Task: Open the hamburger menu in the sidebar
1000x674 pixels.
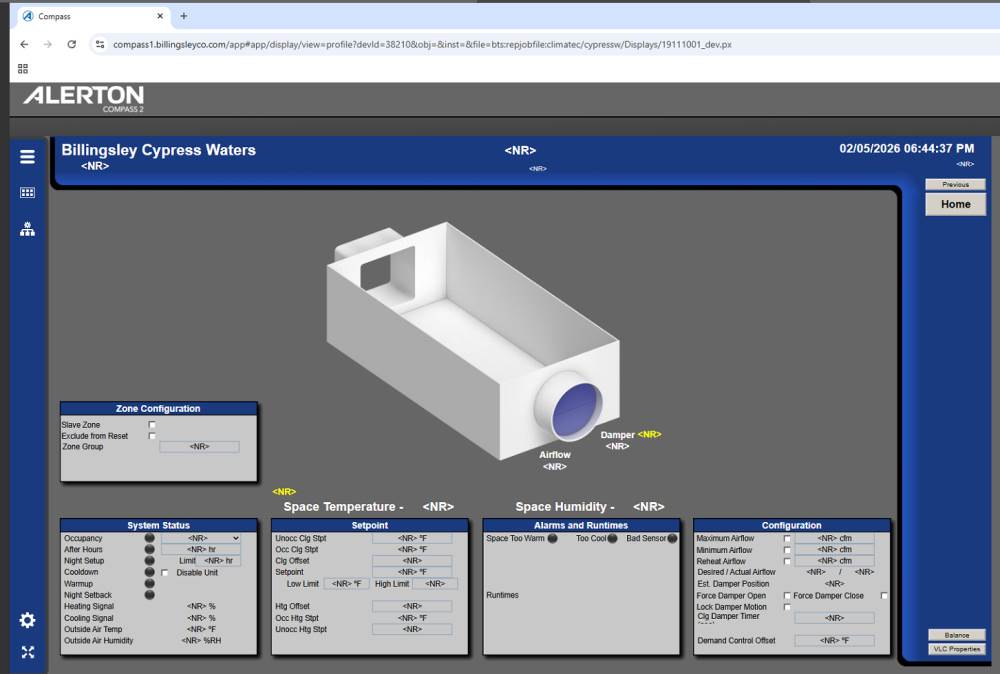Action: click(27, 157)
